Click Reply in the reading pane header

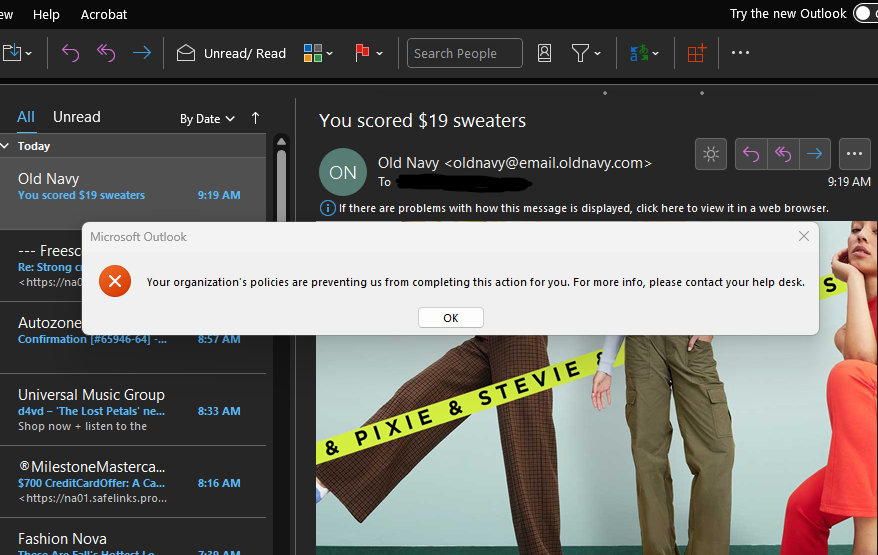(x=750, y=153)
